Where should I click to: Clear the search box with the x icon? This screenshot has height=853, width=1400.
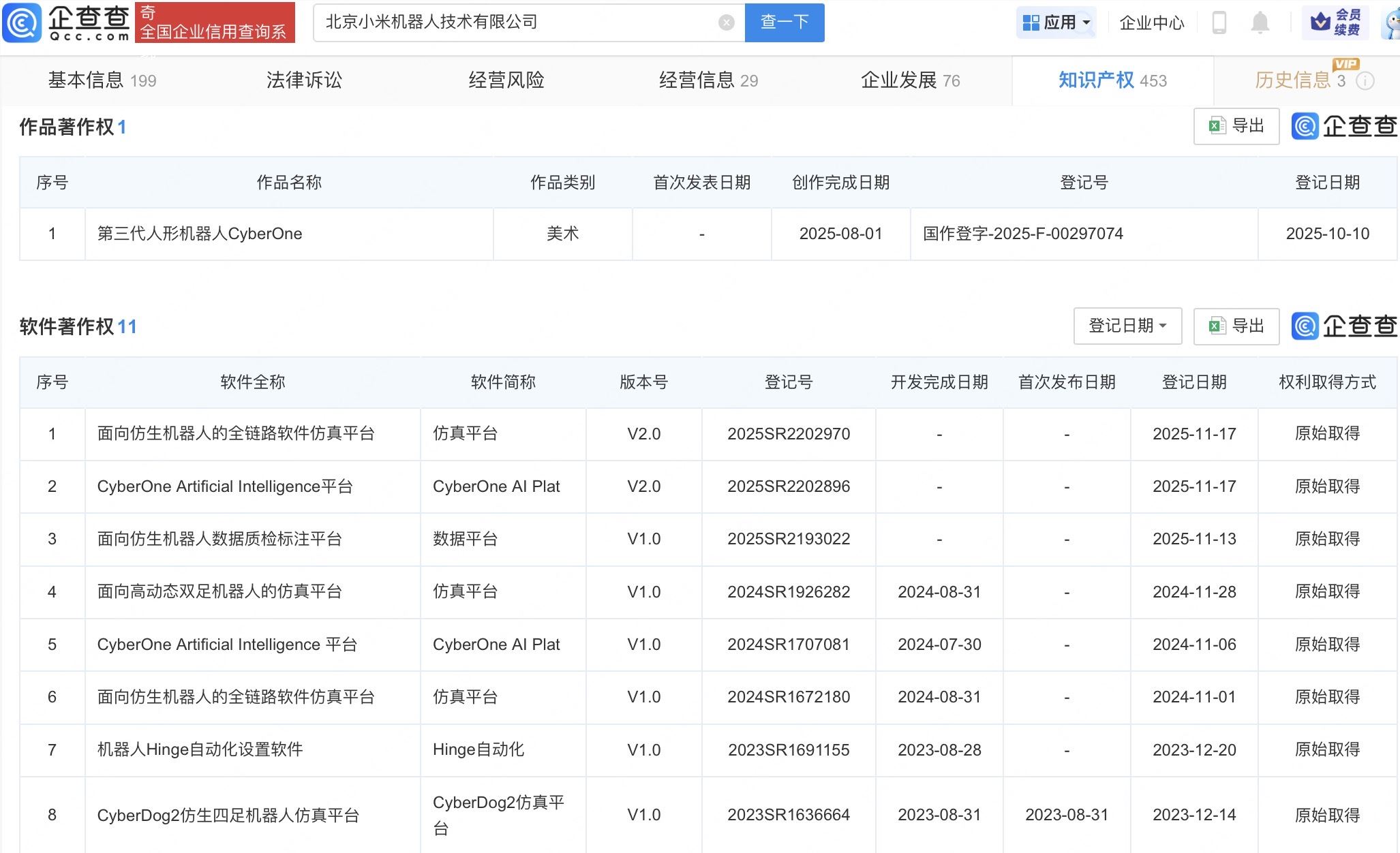[x=727, y=22]
